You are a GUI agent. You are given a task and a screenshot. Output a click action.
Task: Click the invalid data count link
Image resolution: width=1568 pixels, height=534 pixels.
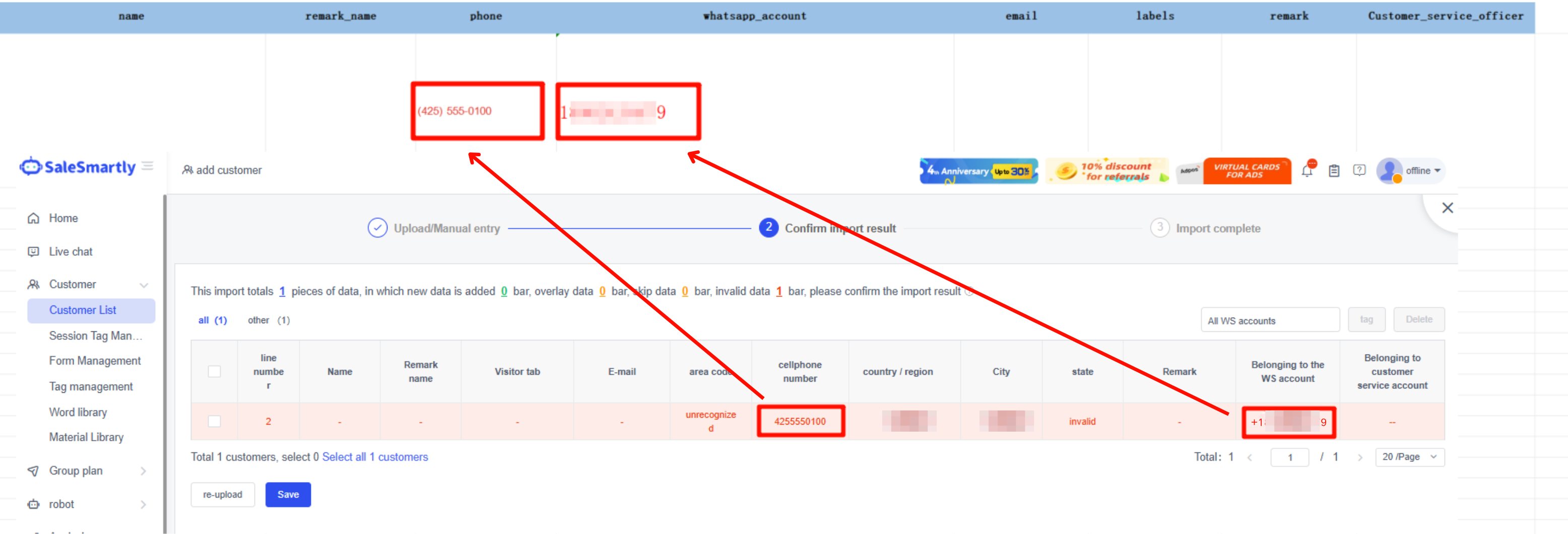(x=778, y=291)
